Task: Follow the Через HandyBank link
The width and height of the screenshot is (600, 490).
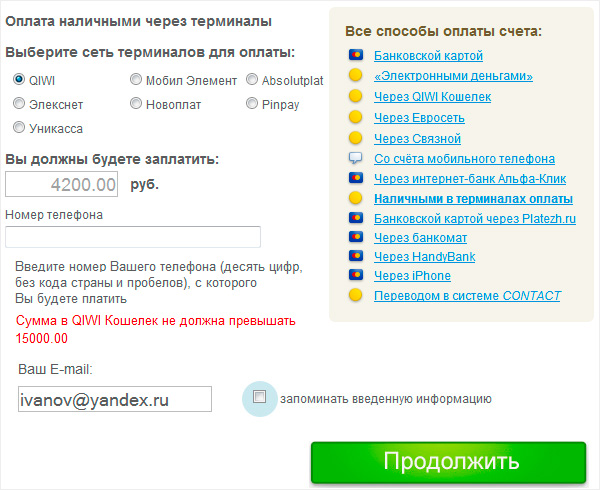Action: click(425, 257)
